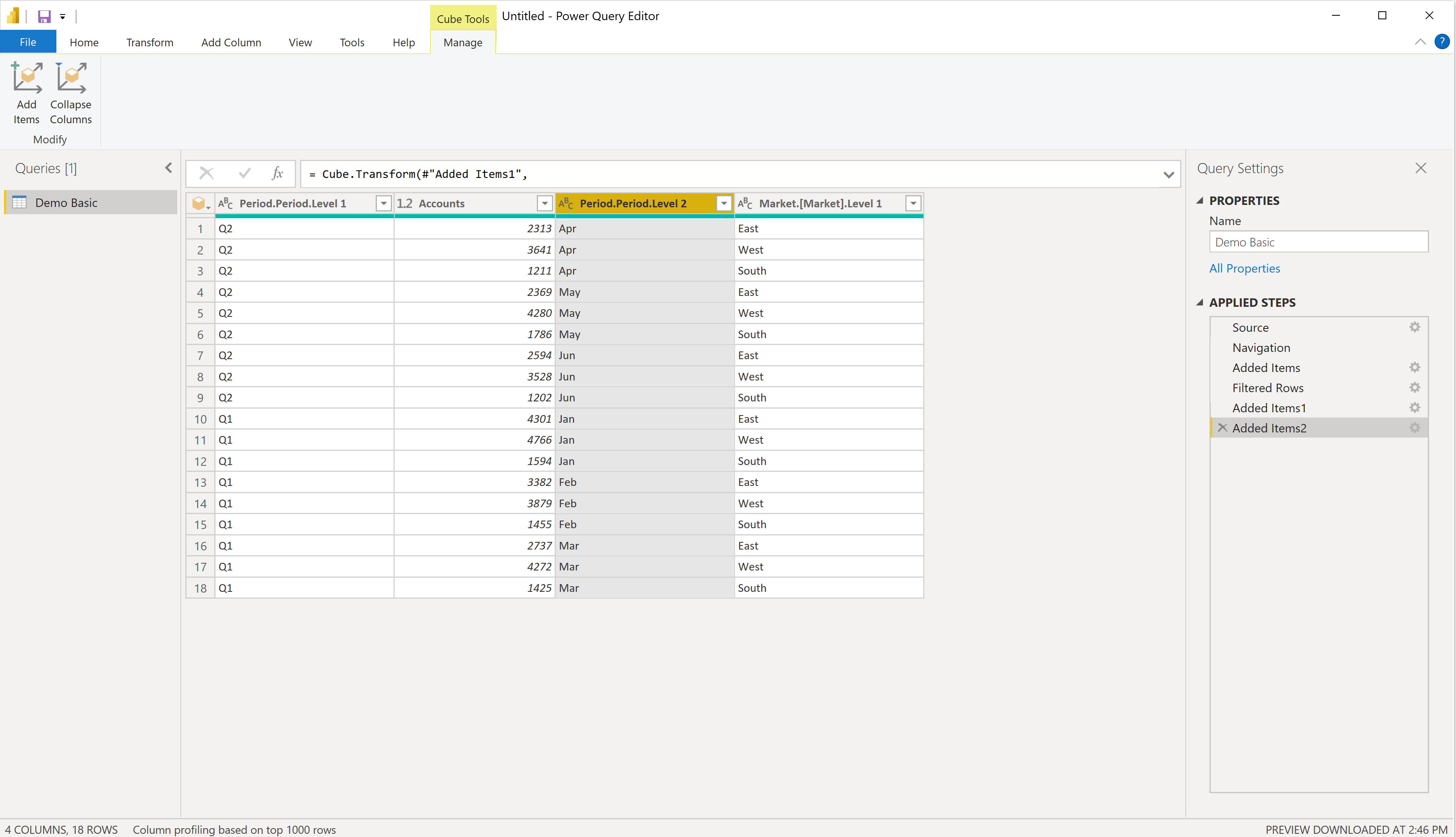Click the formula confirm checkmark icon
1456x837 pixels.
pyautogui.click(x=244, y=173)
